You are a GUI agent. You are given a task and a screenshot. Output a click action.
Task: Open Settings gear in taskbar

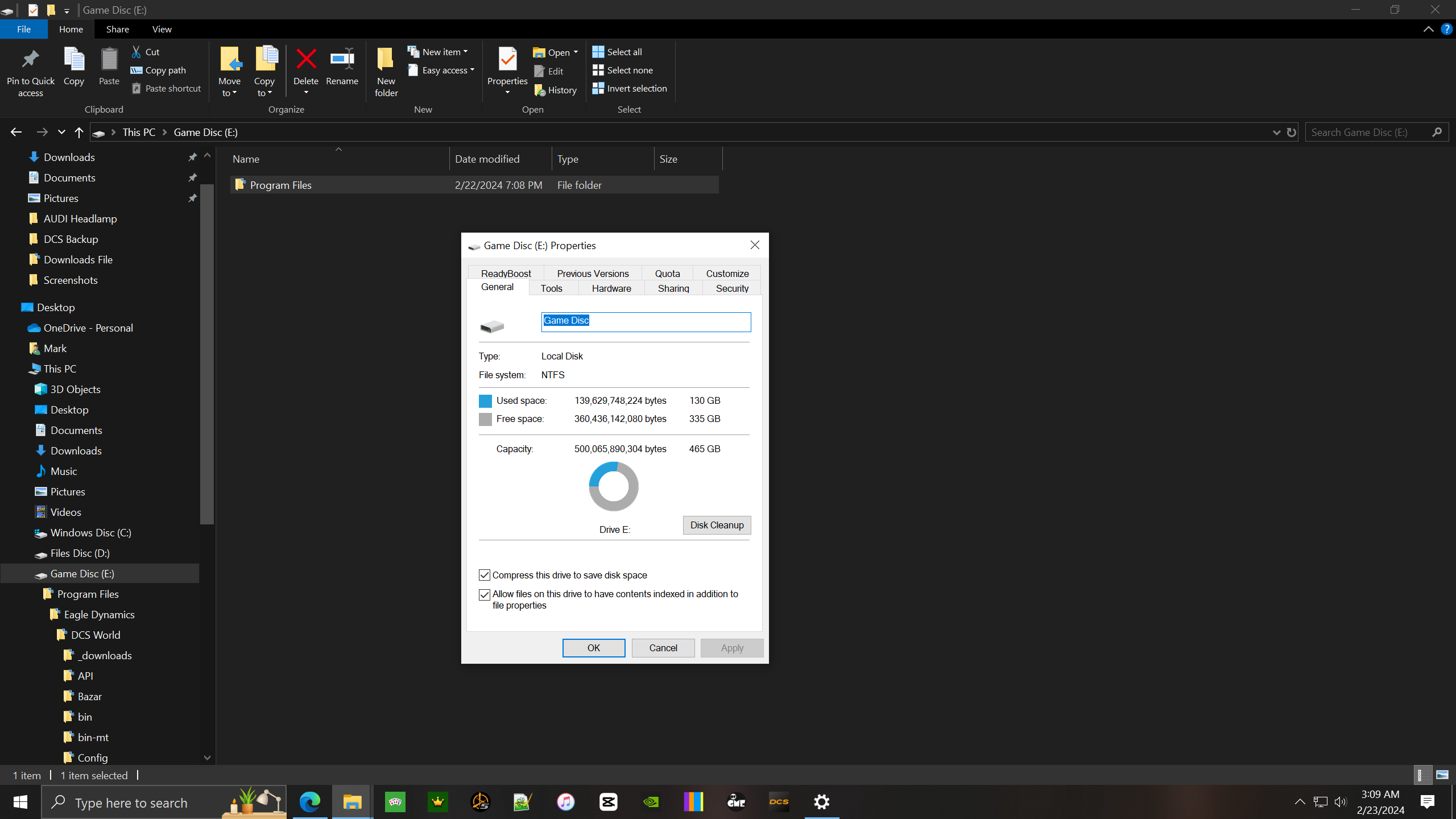click(x=822, y=802)
